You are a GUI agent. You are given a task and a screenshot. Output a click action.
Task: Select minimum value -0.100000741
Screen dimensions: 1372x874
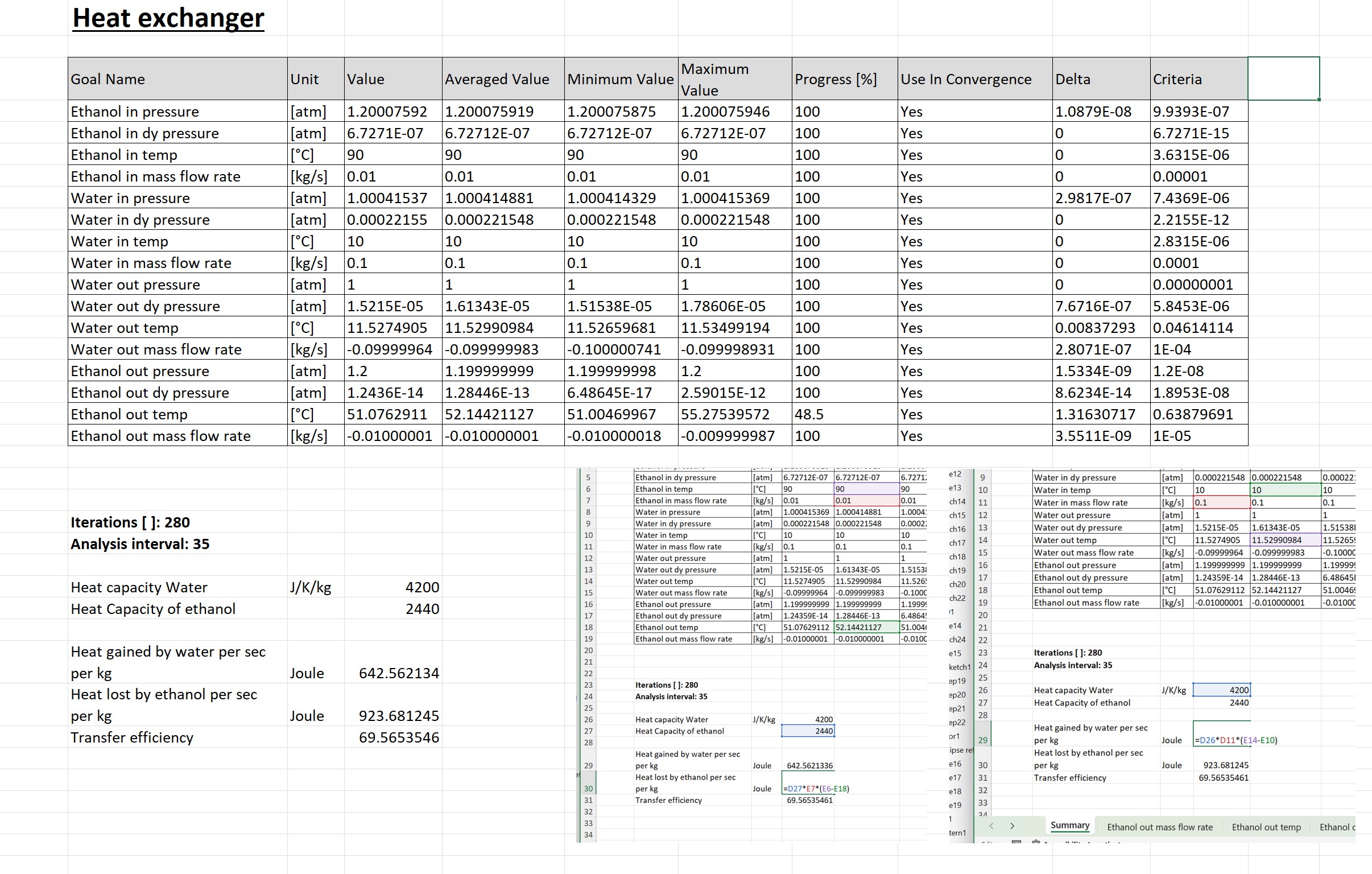tap(621, 349)
